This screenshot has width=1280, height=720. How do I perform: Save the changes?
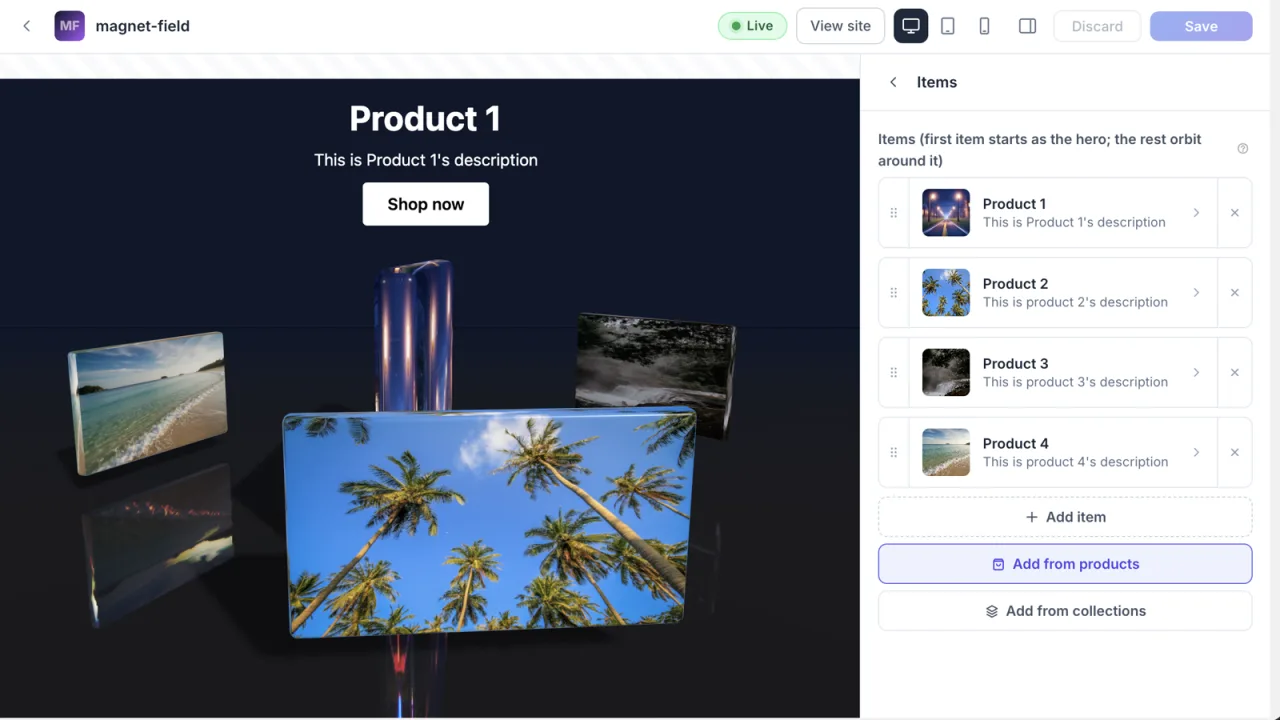pos(1201,26)
